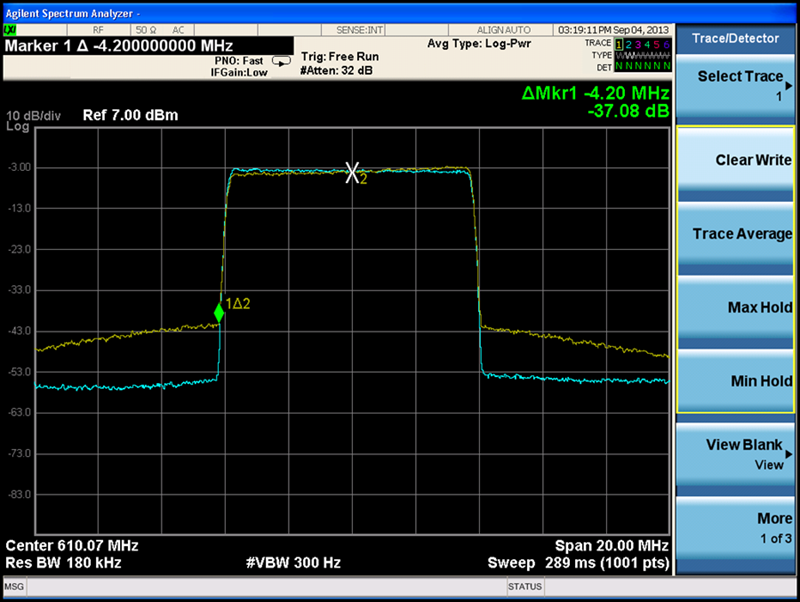This screenshot has width=800, height=602.
Task: Click the IFGain:Low setting
Action: tap(239, 72)
